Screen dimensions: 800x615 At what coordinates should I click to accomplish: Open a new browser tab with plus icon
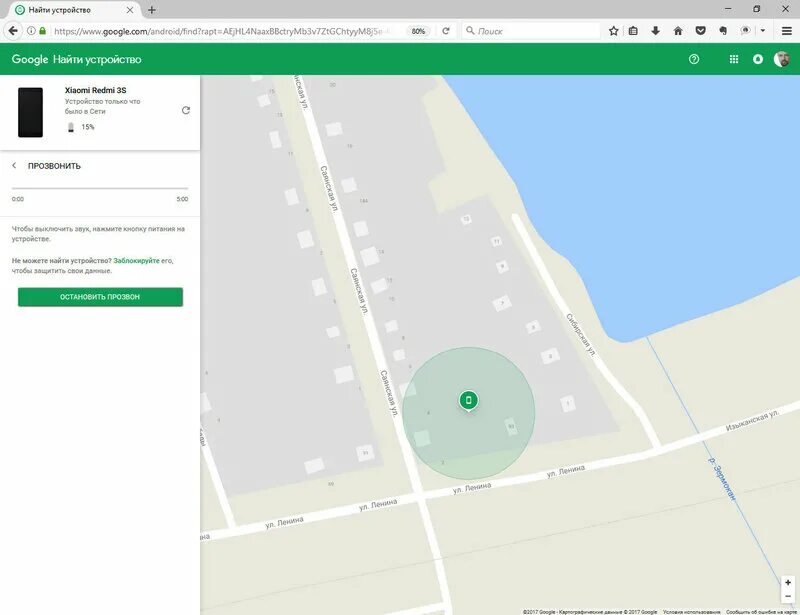(152, 10)
